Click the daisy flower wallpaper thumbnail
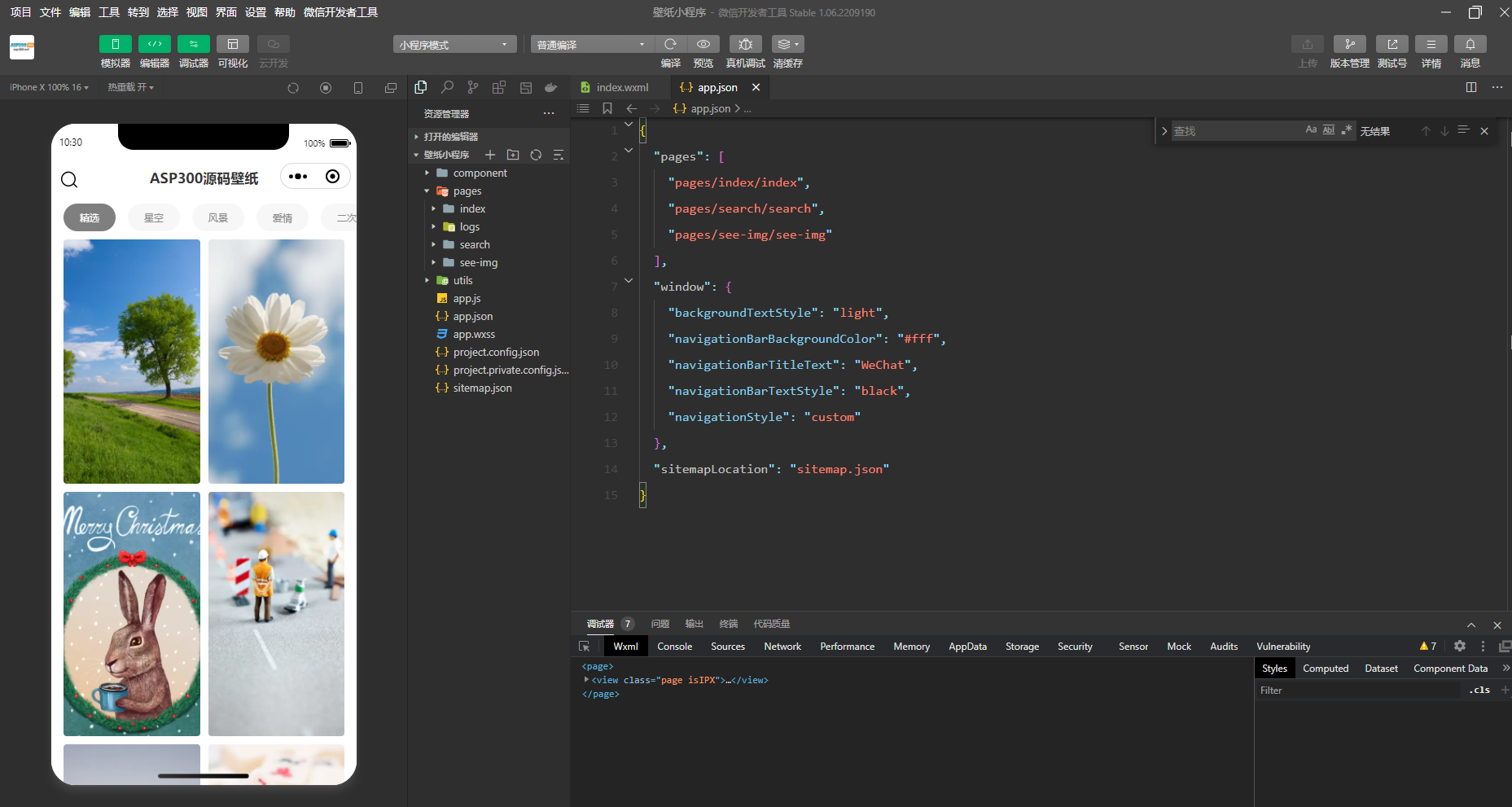This screenshot has width=1512, height=807. [x=276, y=361]
